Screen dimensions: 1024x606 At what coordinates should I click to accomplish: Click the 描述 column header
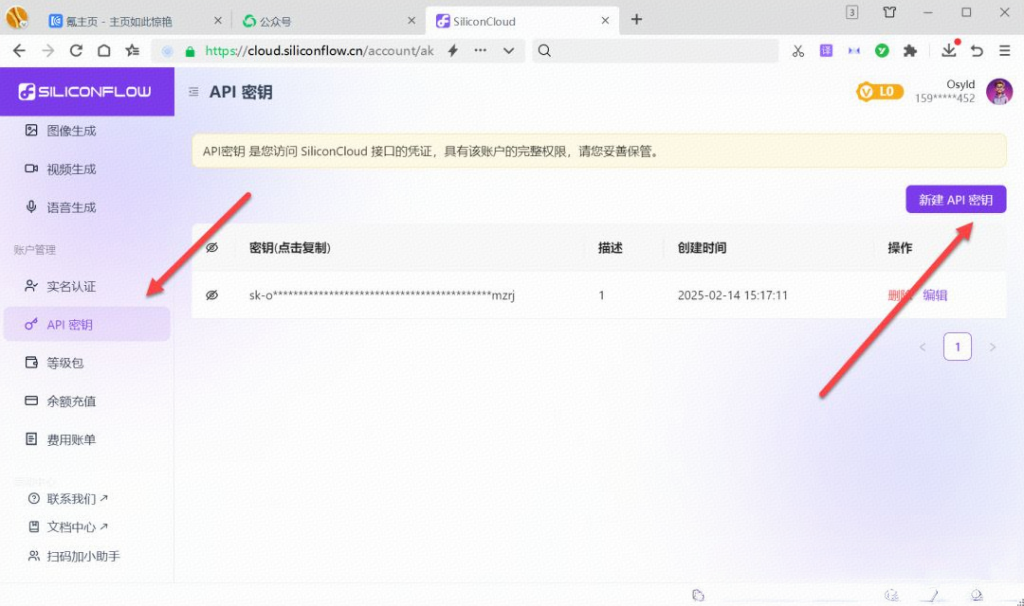point(611,248)
